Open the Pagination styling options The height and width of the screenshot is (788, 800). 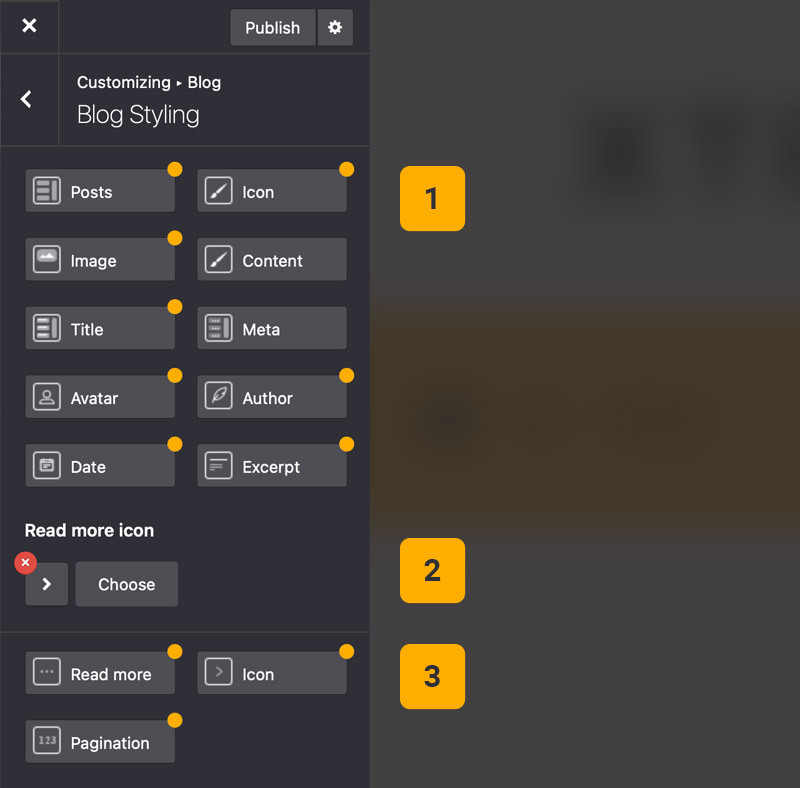(100, 743)
